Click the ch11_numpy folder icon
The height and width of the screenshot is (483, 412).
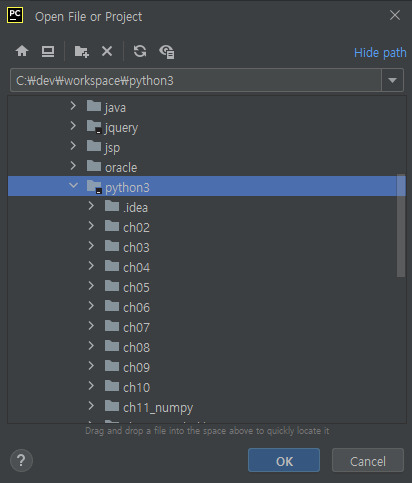click(x=112, y=406)
